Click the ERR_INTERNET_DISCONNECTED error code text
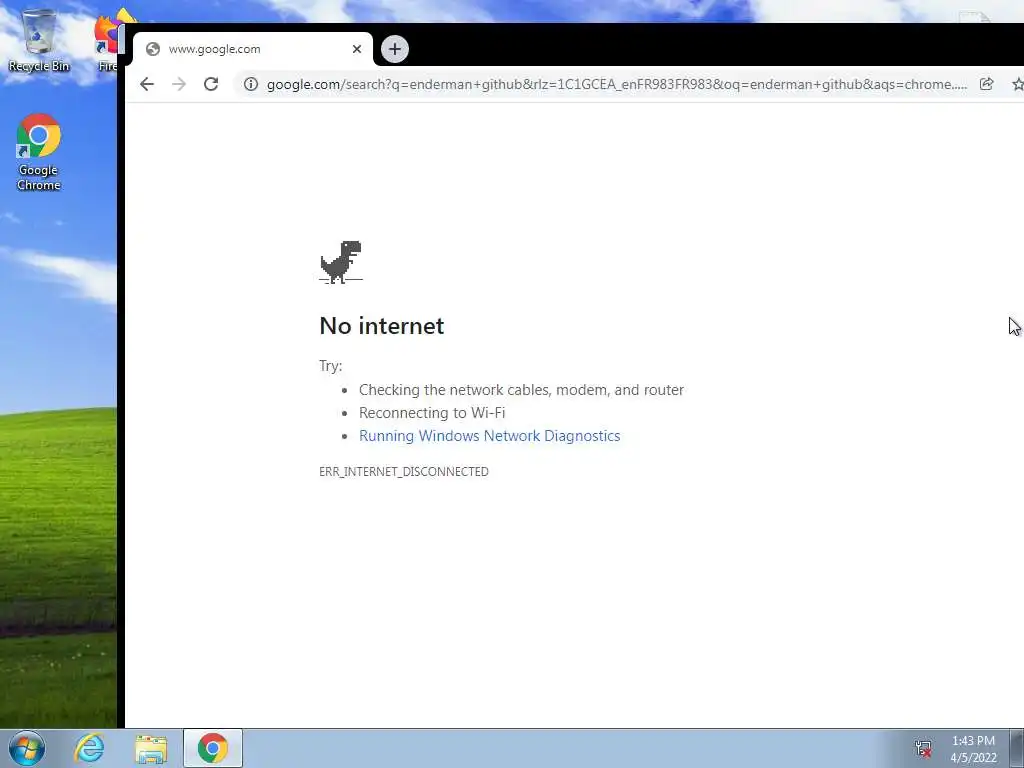Screen dimensions: 1024x768 404,472
